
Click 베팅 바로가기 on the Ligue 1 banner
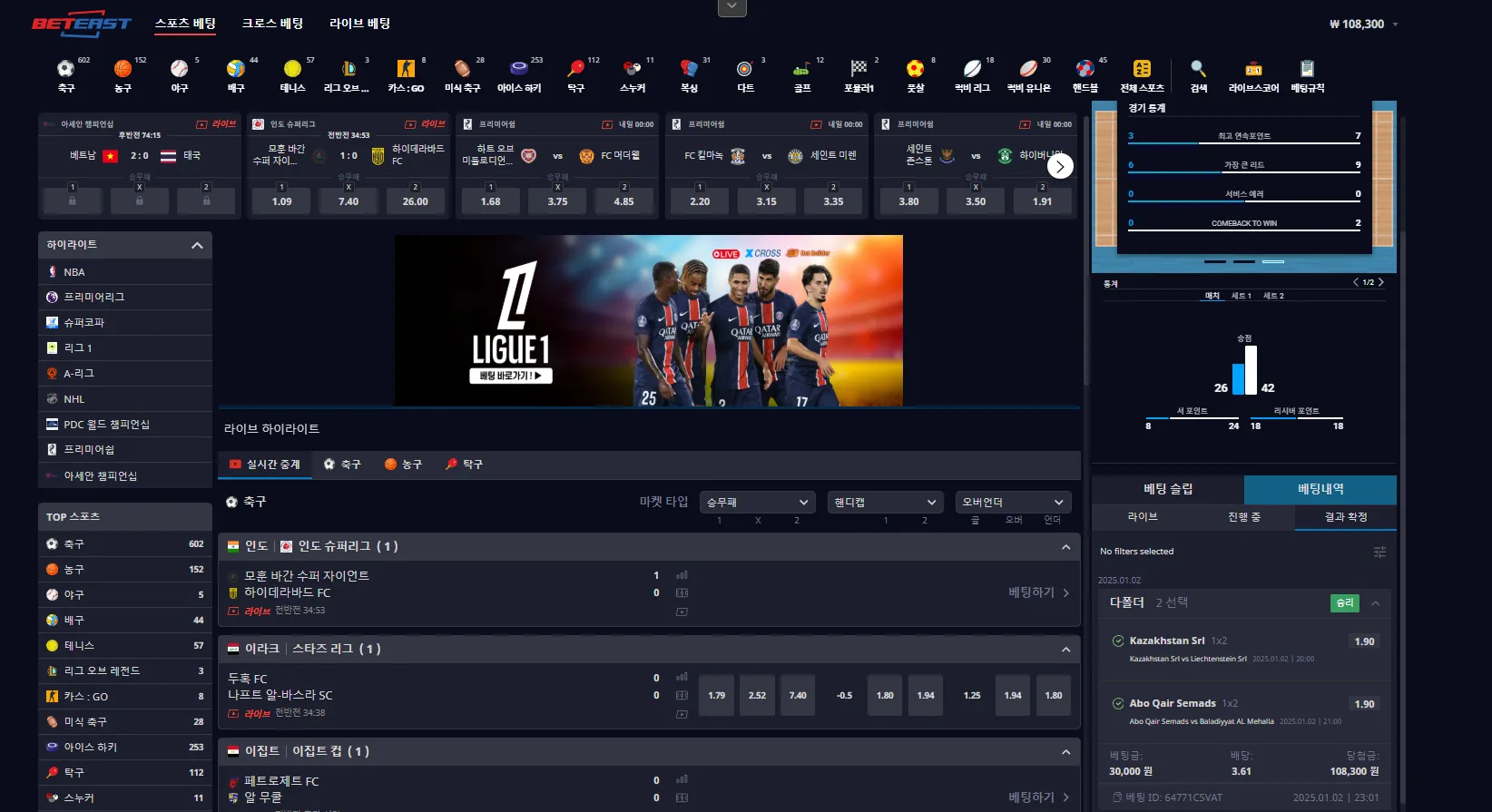pos(511,376)
